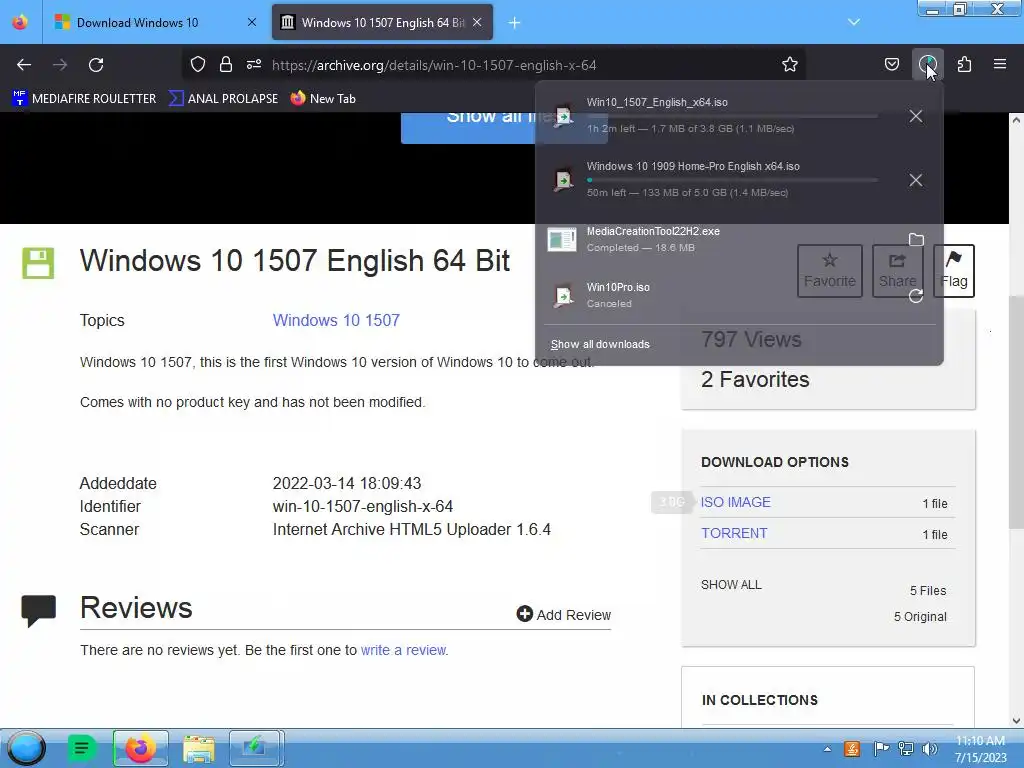Click the Windows 10 1909 progress bar
This screenshot has height=768, width=1024.
coord(732,180)
